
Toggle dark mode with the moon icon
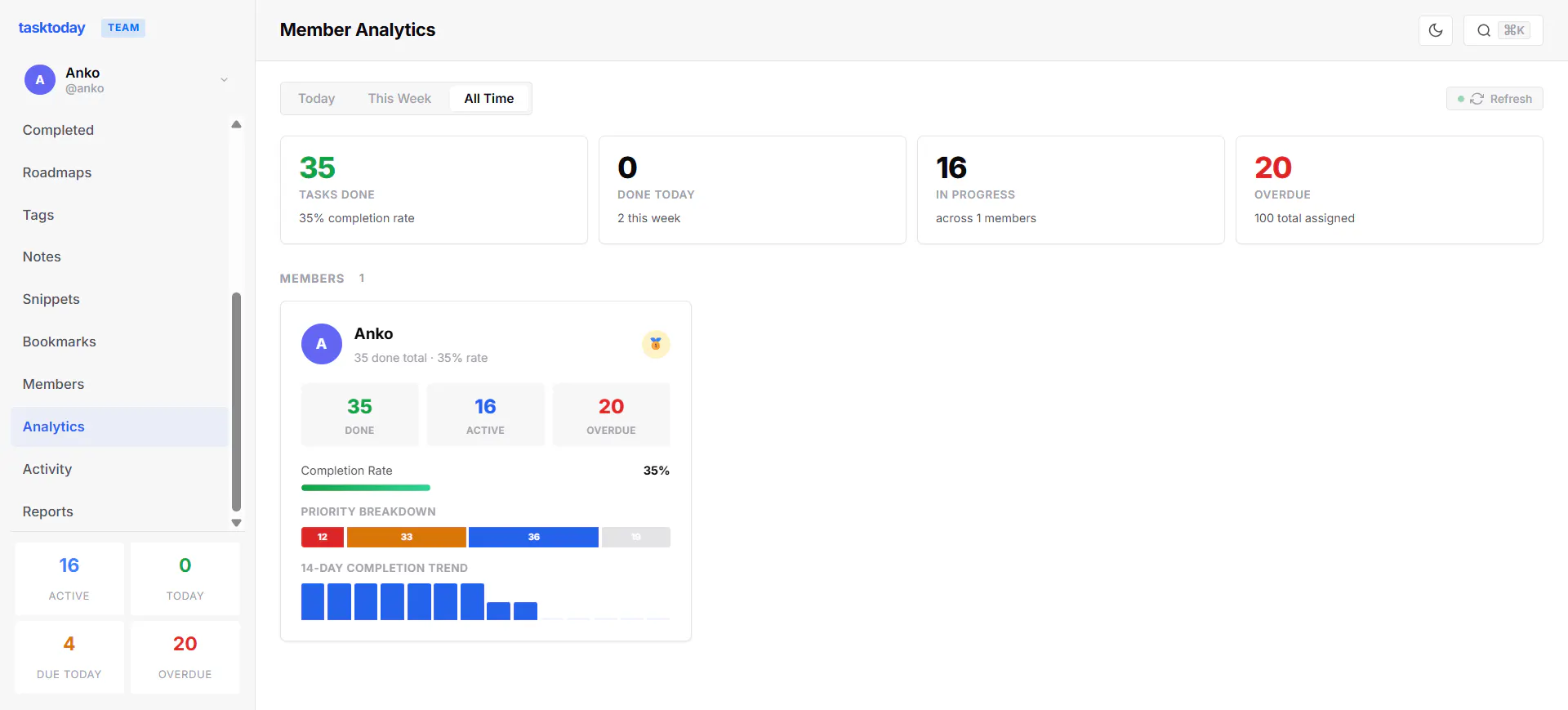click(1436, 30)
